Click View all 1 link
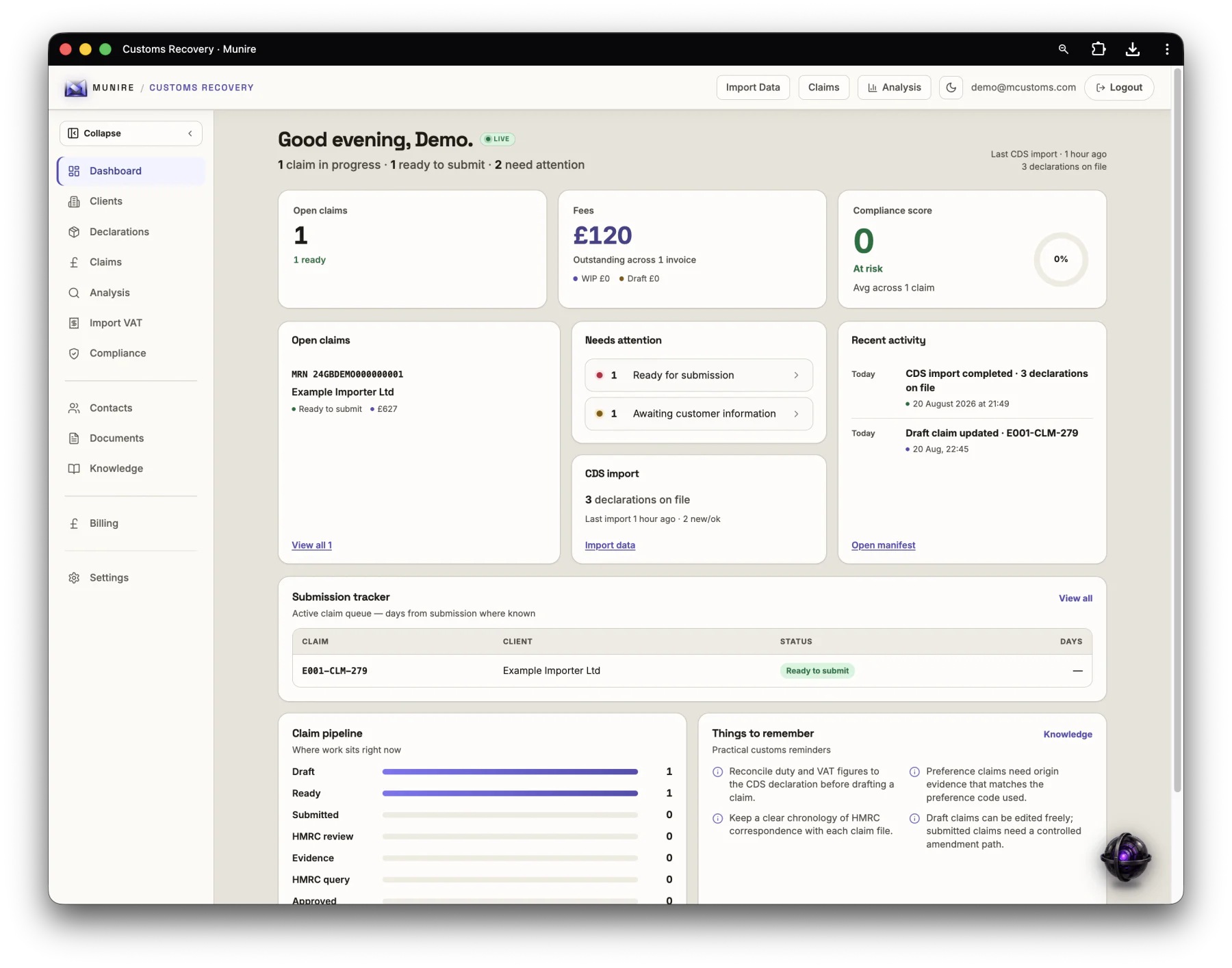 tap(311, 545)
